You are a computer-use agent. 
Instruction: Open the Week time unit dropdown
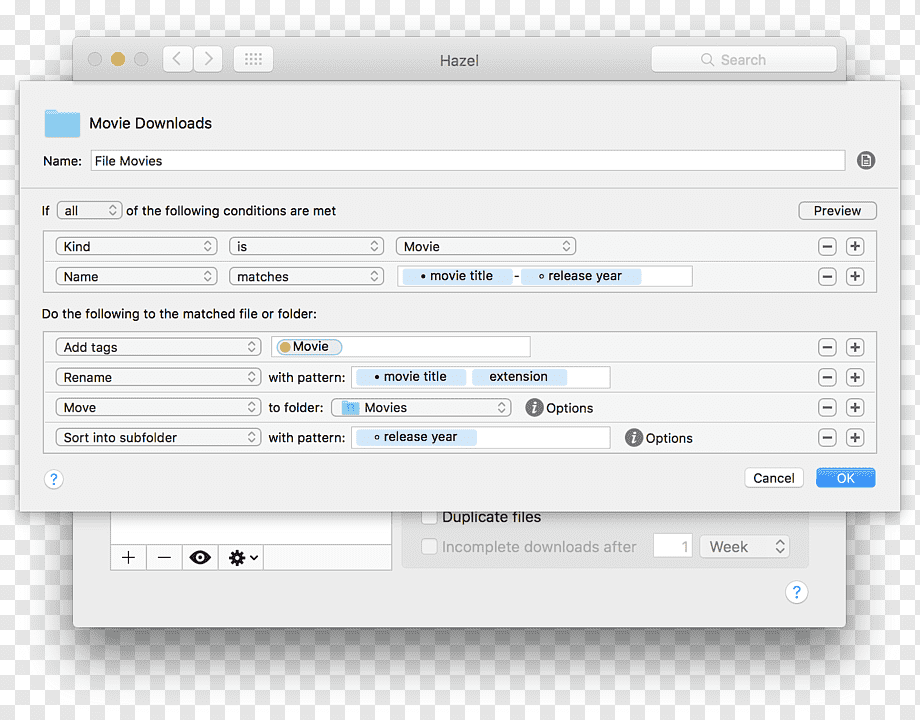[745, 547]
